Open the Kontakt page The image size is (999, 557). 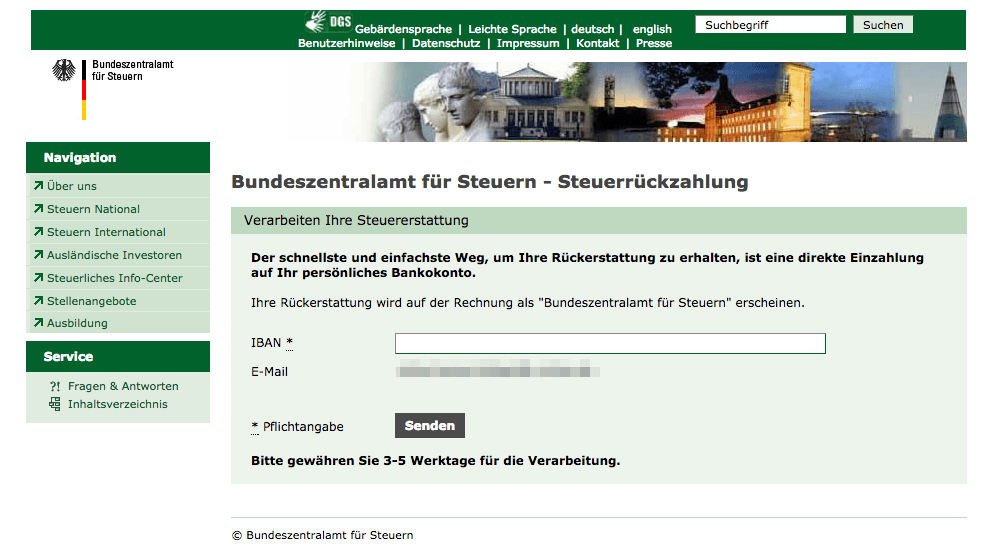click(598, 43)
